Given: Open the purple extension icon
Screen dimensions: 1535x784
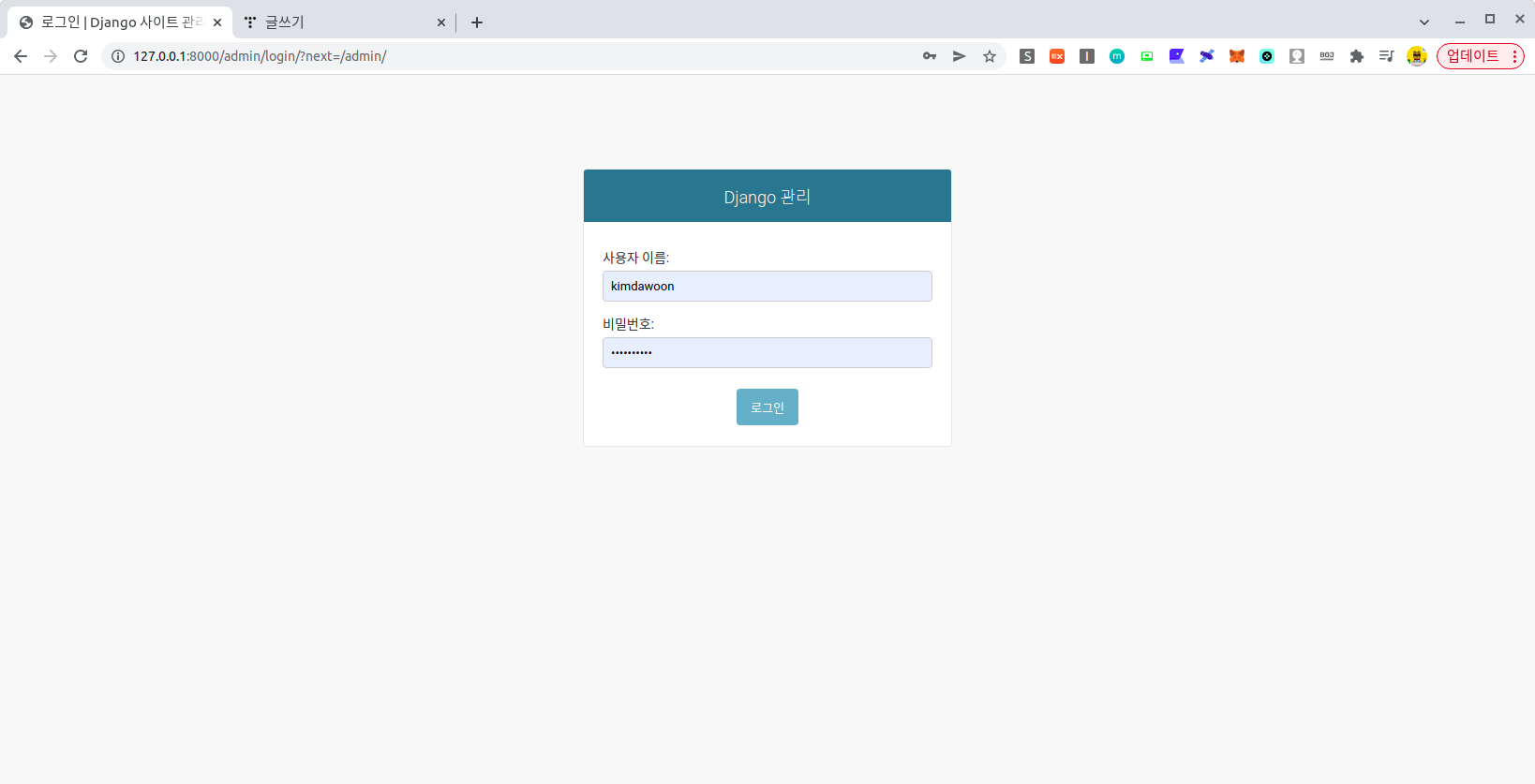Looking at the screenshot, I should click(x=1177, y=56).
